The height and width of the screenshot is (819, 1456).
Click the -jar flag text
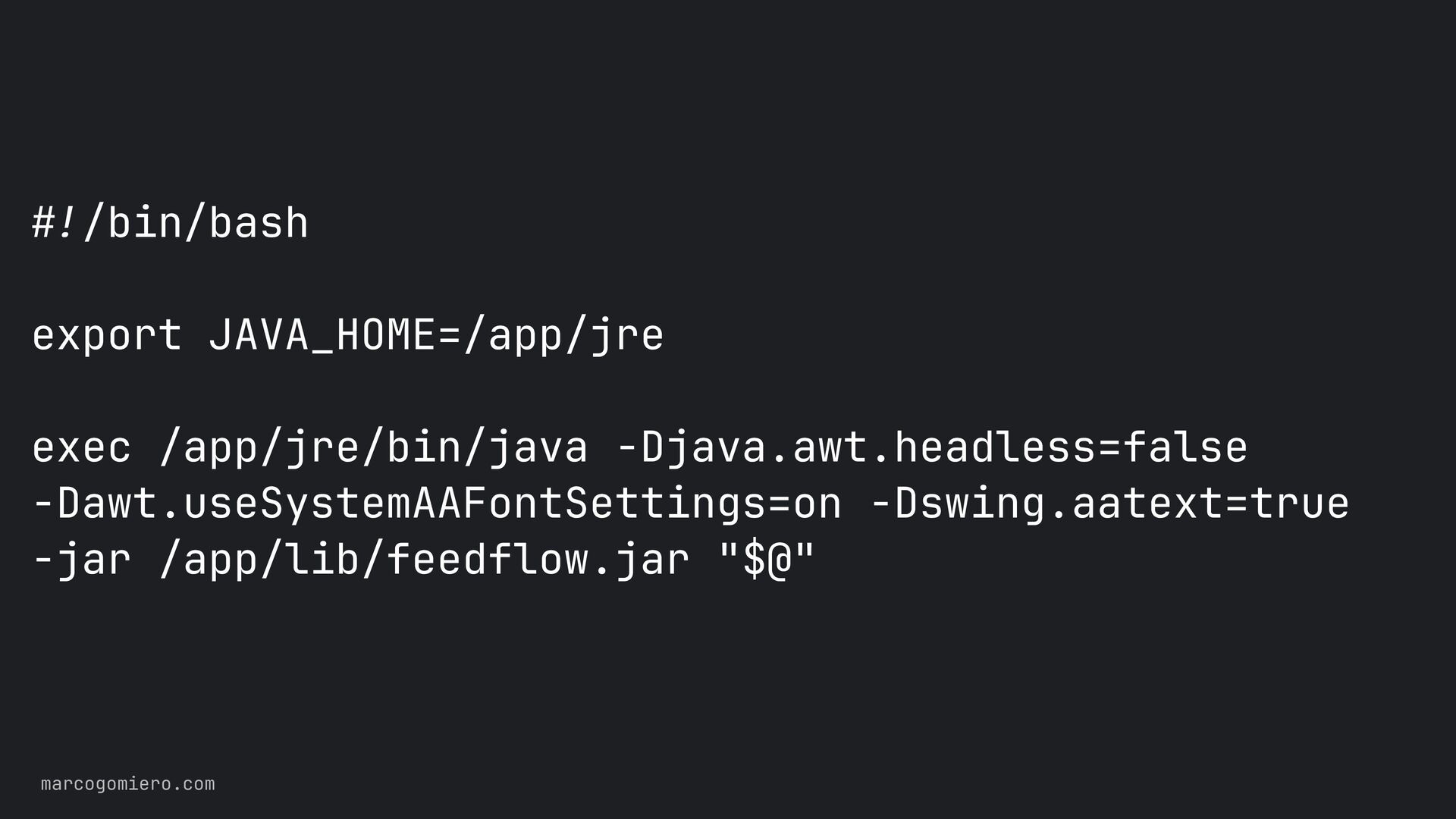tap(81, 560)
